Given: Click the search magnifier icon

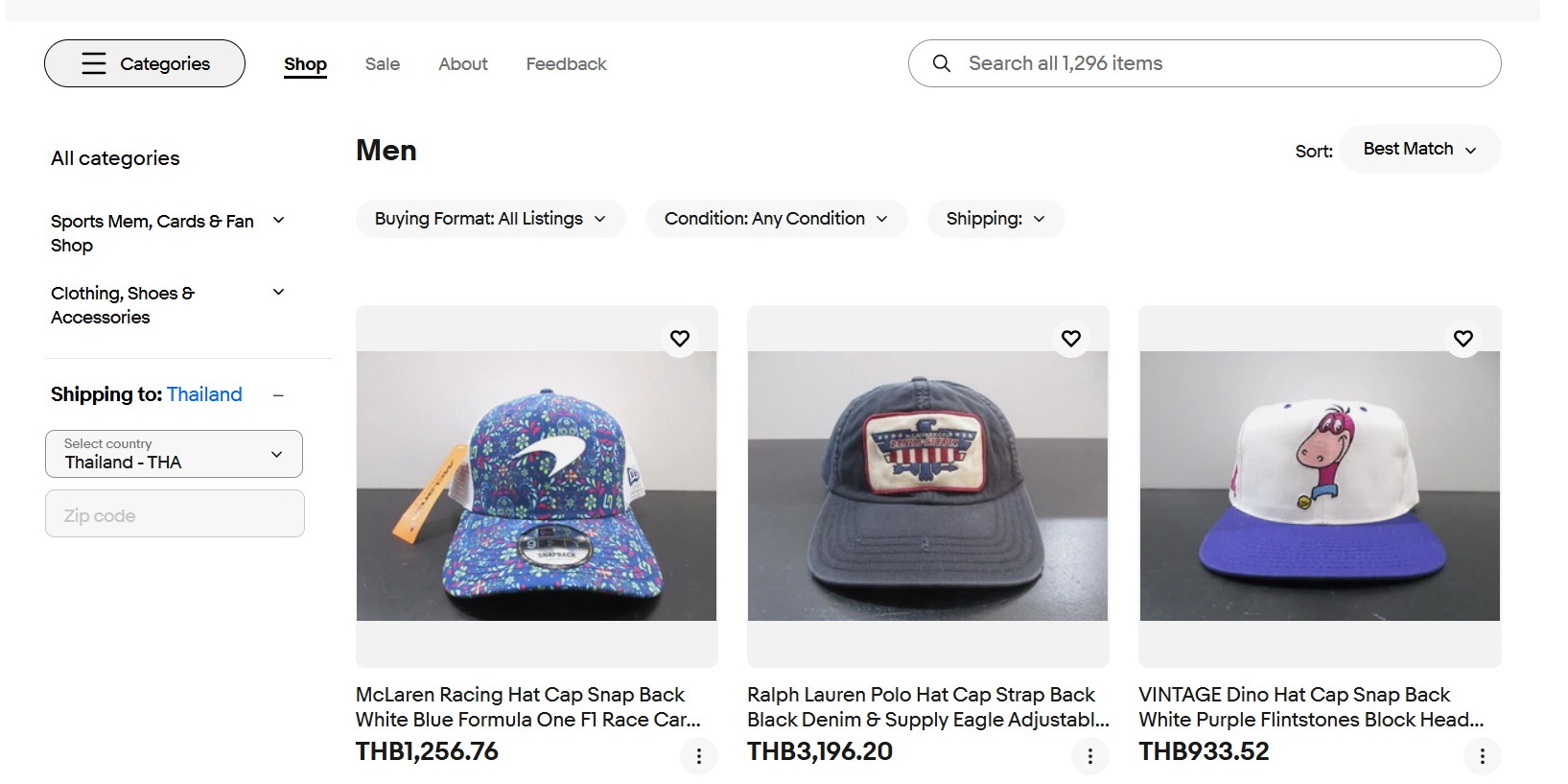Looking at the screenshot, I should [942, 63].
